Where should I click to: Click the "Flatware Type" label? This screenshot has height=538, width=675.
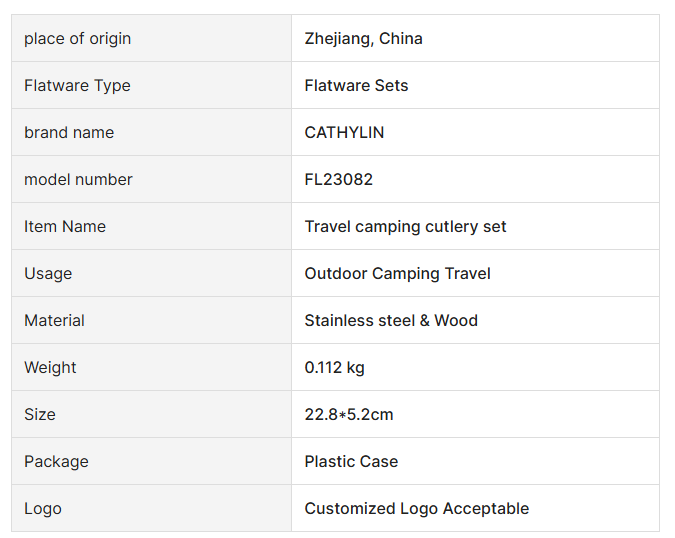(77, 86)
